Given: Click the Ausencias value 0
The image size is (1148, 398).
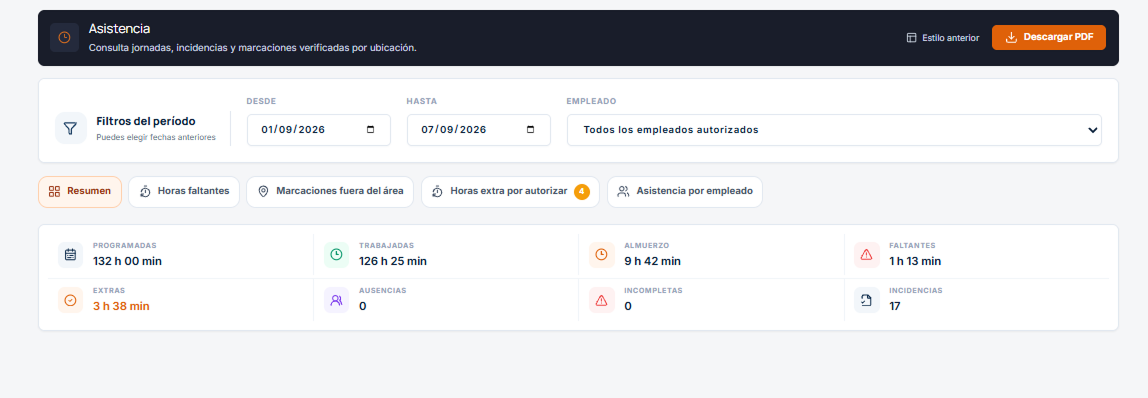Looking at the screenshot, I should (x=362, y=306).
